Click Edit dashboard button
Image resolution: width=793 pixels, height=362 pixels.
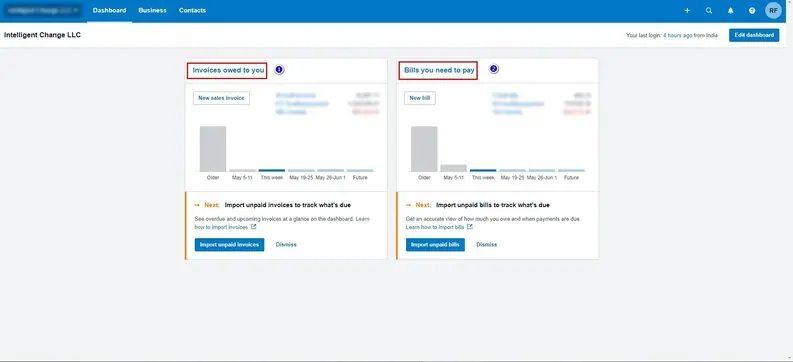point(754,35)
